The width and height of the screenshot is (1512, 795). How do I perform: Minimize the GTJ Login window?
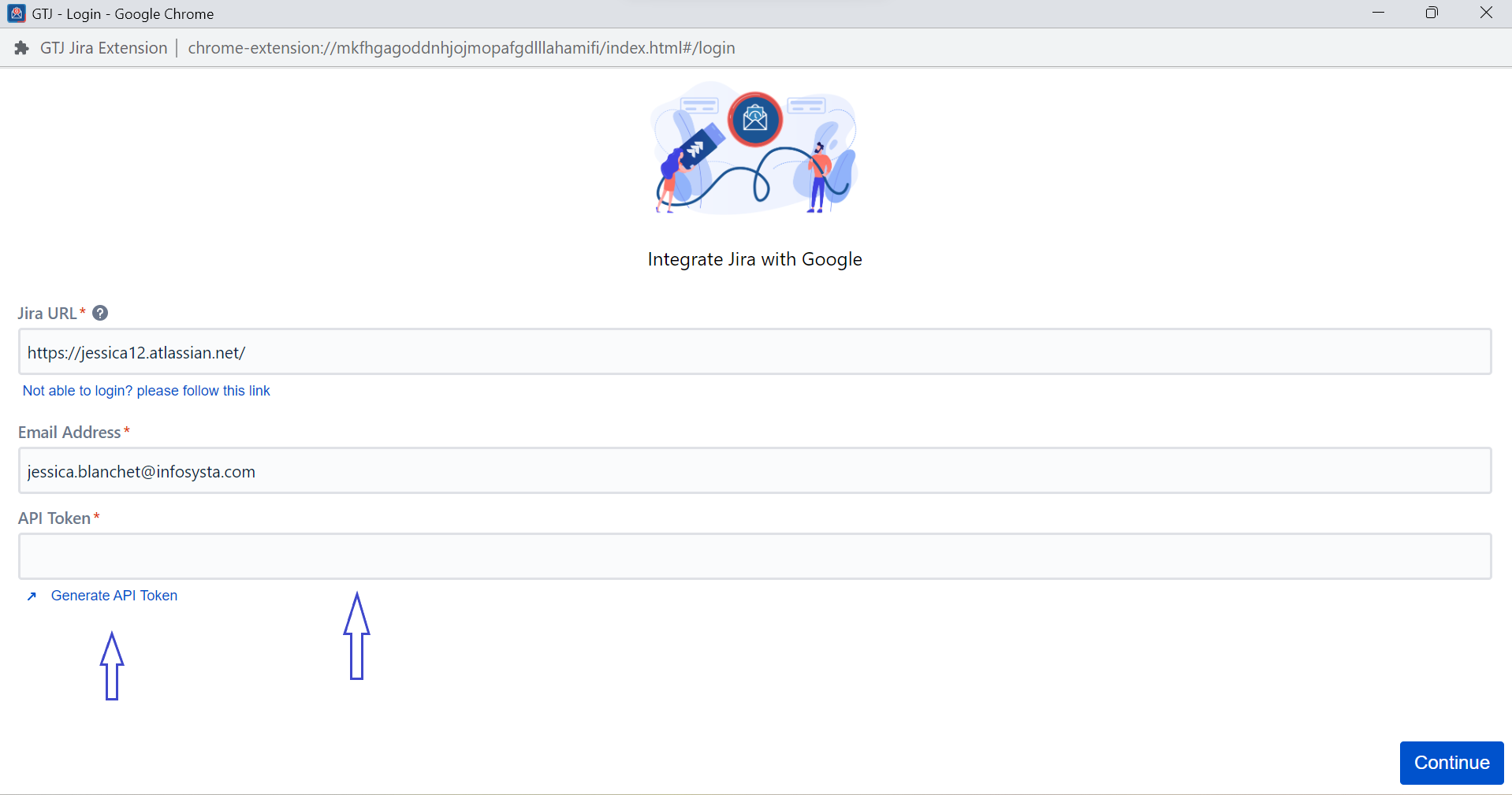tap(1378, 13)
